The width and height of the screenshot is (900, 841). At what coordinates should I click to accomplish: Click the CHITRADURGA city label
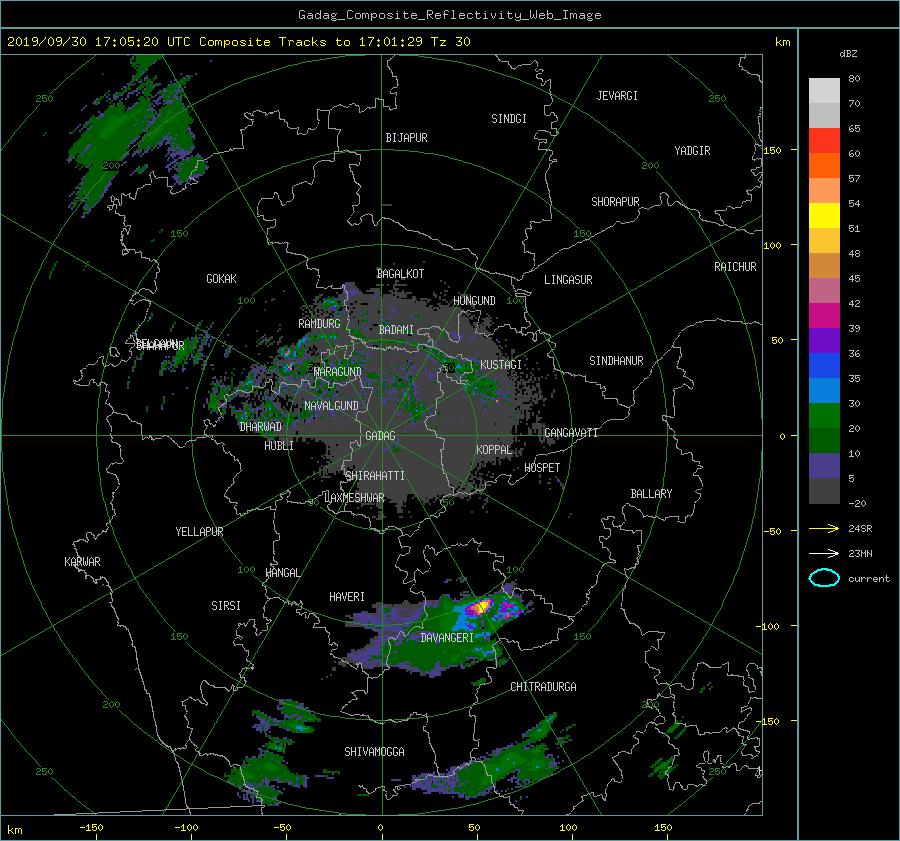543,687
